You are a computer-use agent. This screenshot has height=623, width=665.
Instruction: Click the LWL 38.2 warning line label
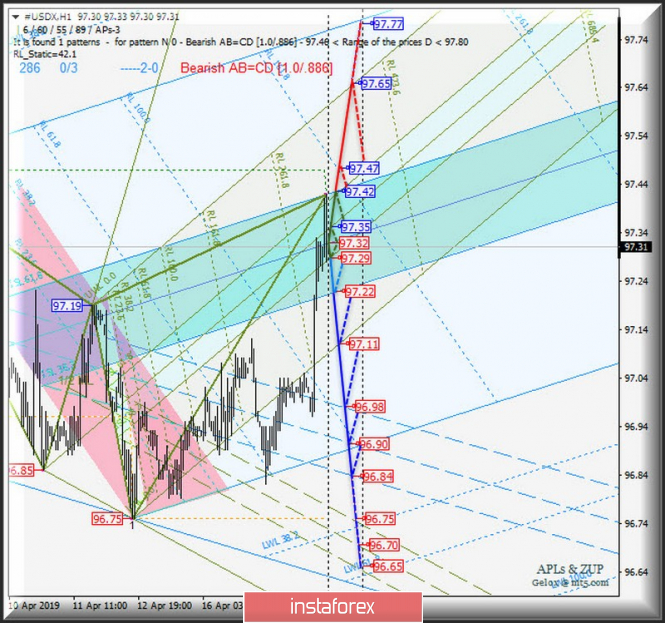click(x=281, y=541)
